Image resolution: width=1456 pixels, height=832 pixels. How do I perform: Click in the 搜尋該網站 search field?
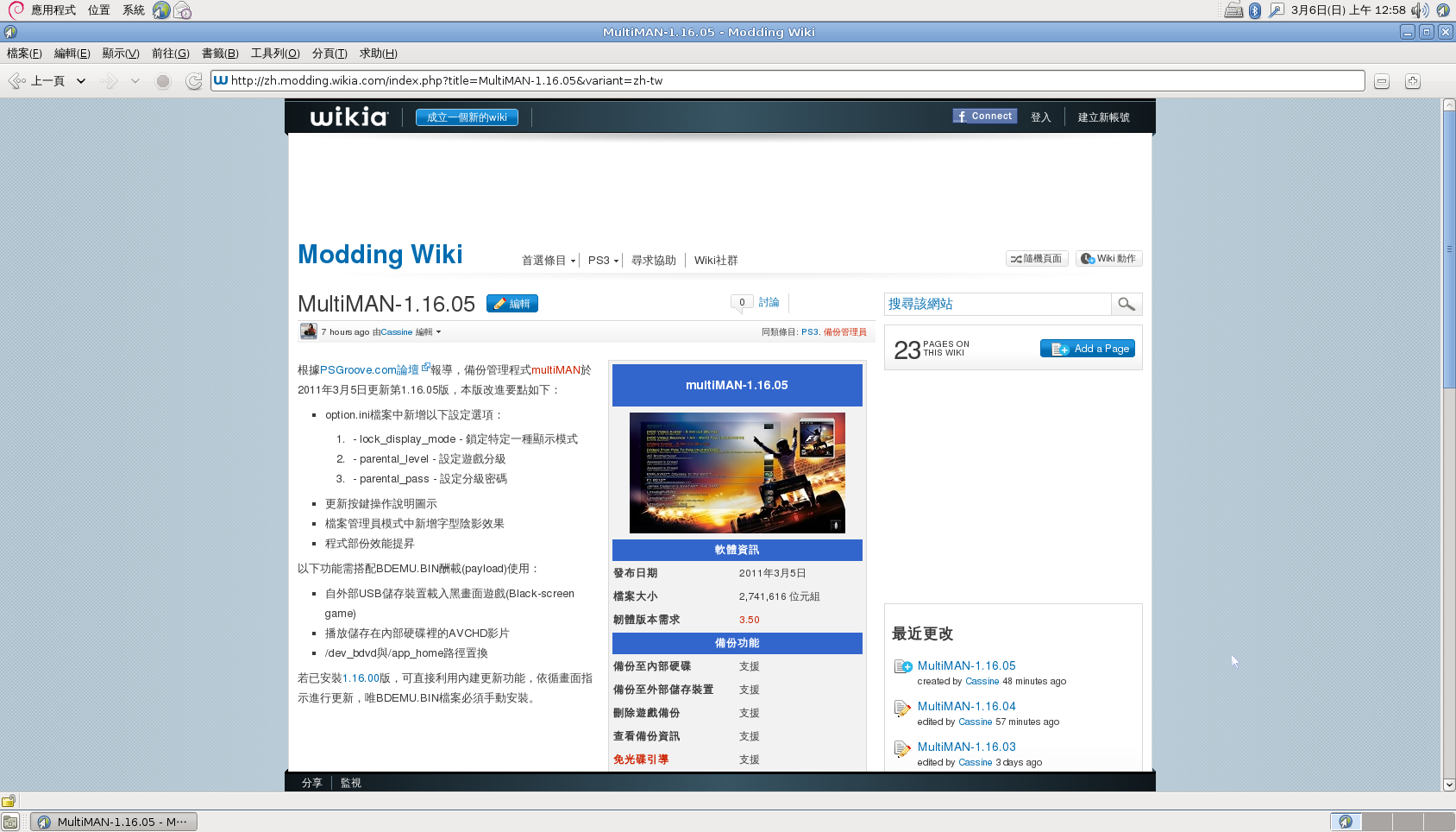[998, 304]
